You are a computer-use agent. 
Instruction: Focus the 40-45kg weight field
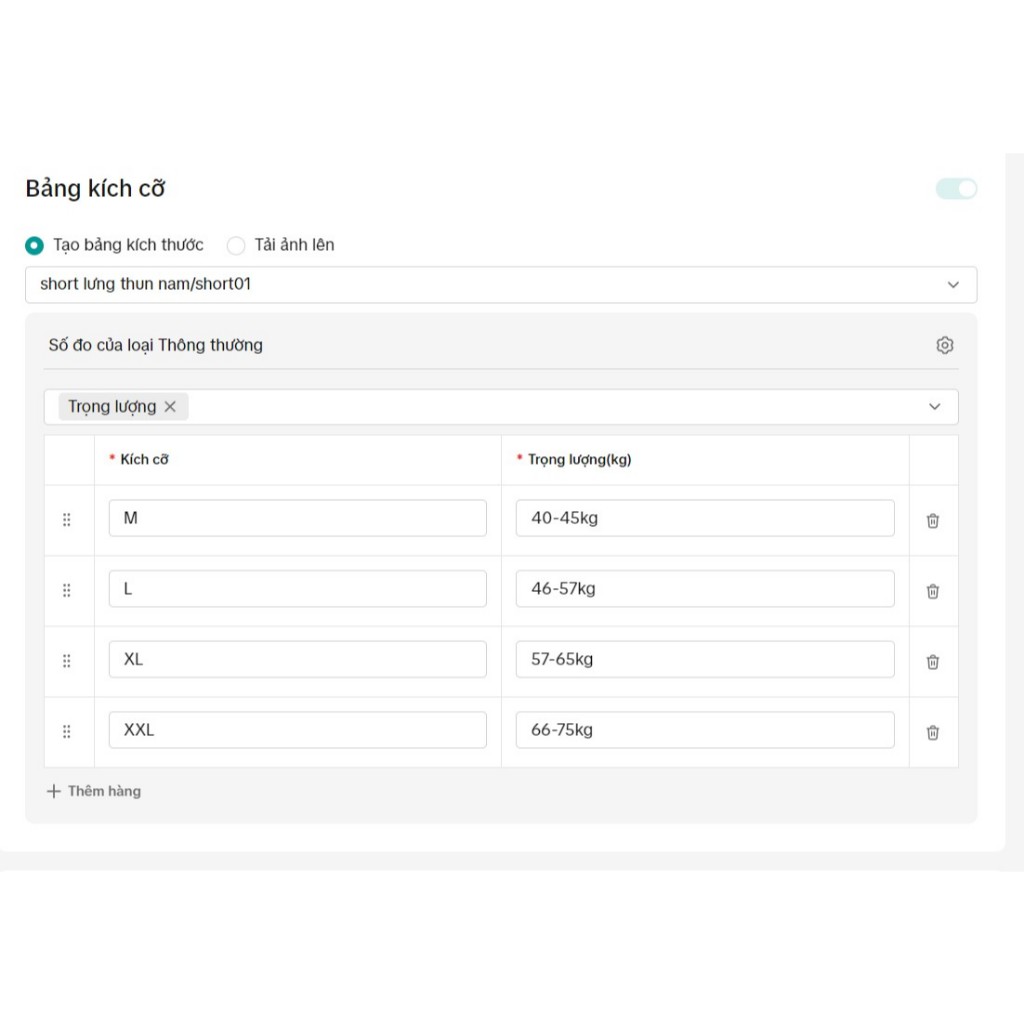point(704,518)
